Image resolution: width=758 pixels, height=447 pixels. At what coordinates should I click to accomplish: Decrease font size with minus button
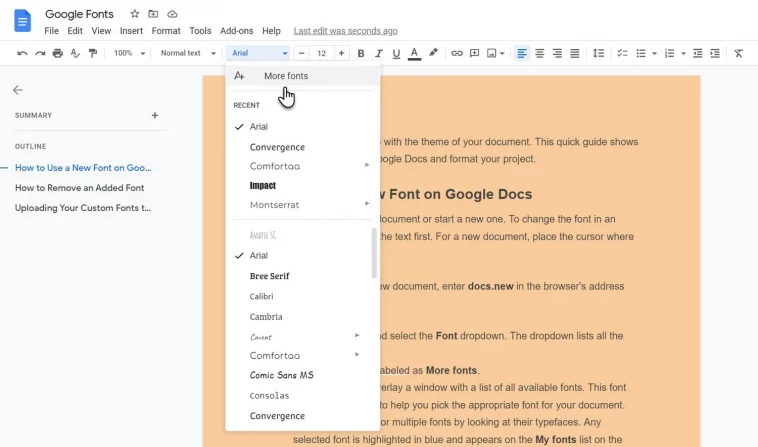coord(302,53)
